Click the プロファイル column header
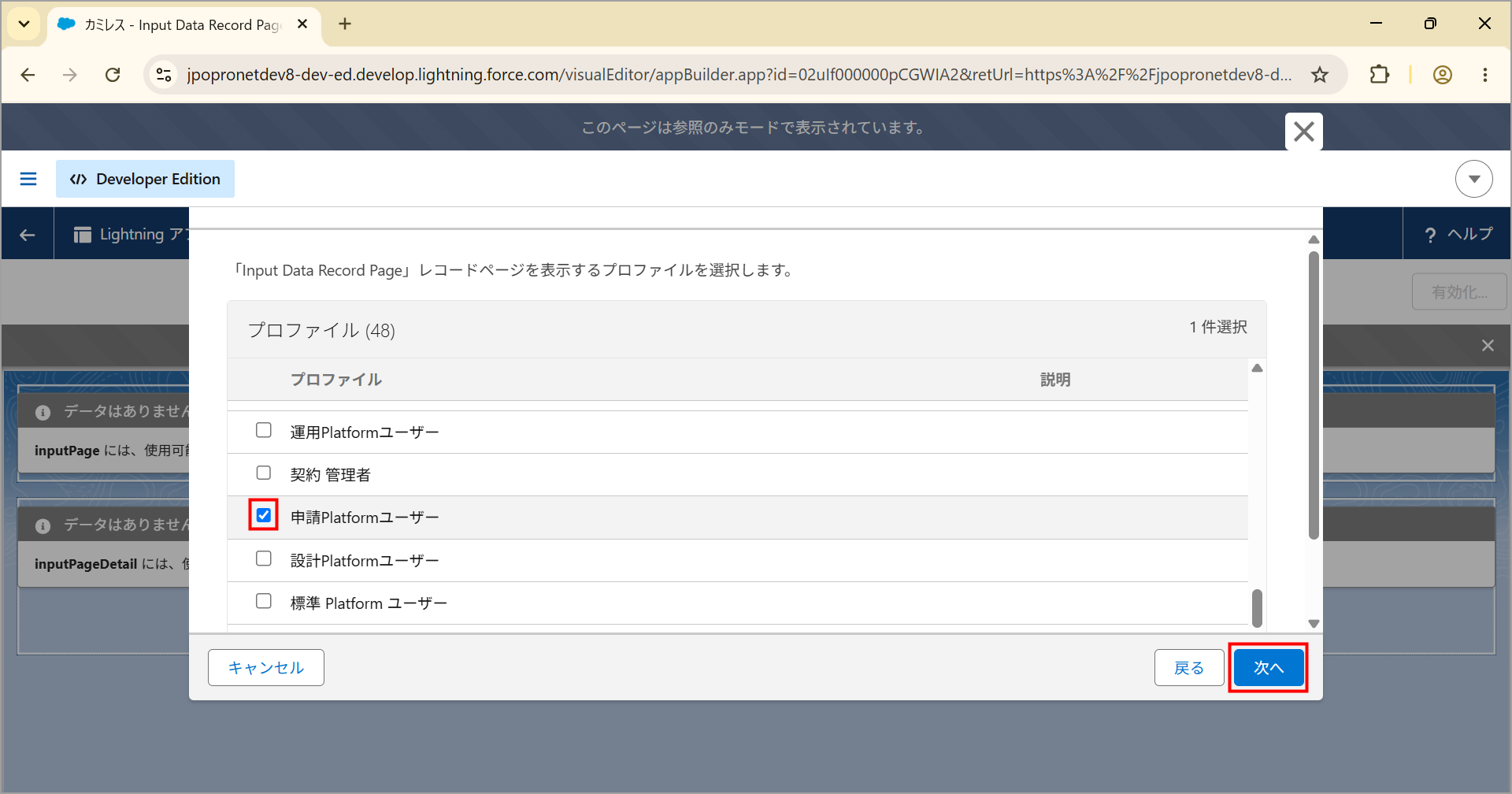This screenshot has width=1512, height=794. [x=336, y=380]
